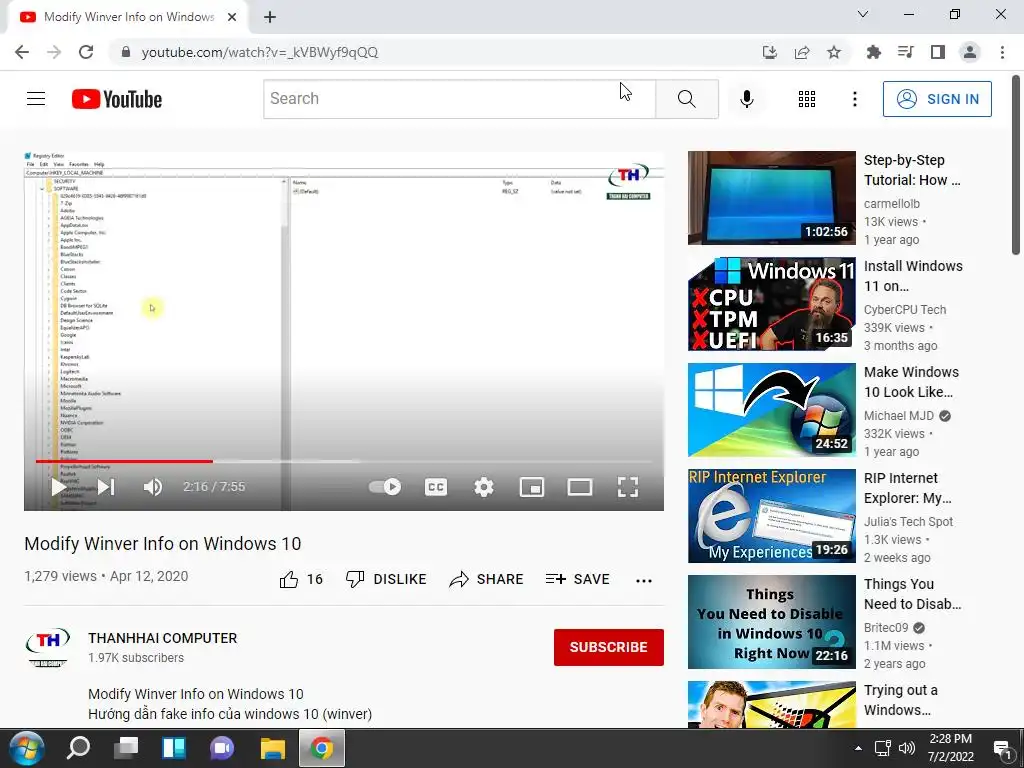The image size is (1024, 768).
Task: Open YouTube settings three-dot menu
Action: pyautogui.click(x=854, y=99)
